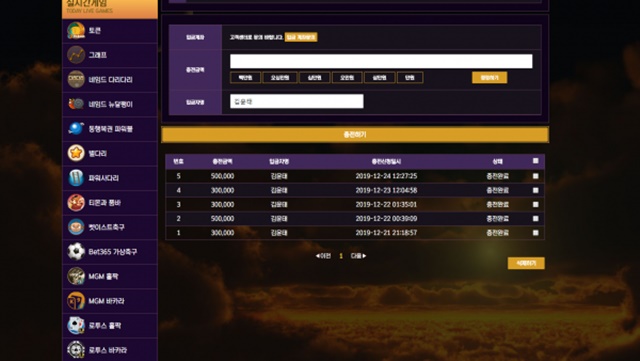Screen dimensions: 640x361
Task: Open the MGM 바카라 game icon
Action: [76, 301]
